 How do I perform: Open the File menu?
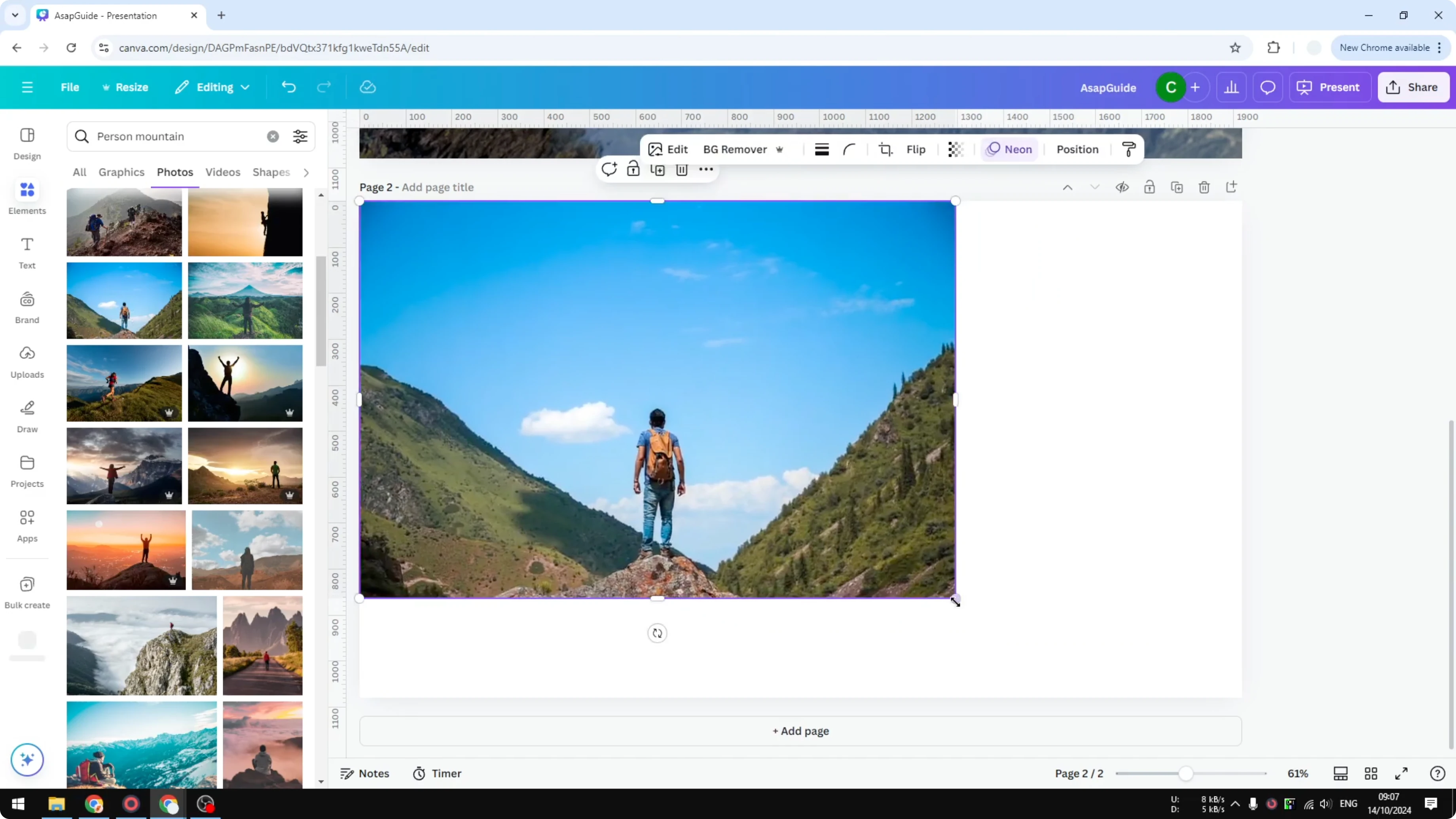coord(70,87)
